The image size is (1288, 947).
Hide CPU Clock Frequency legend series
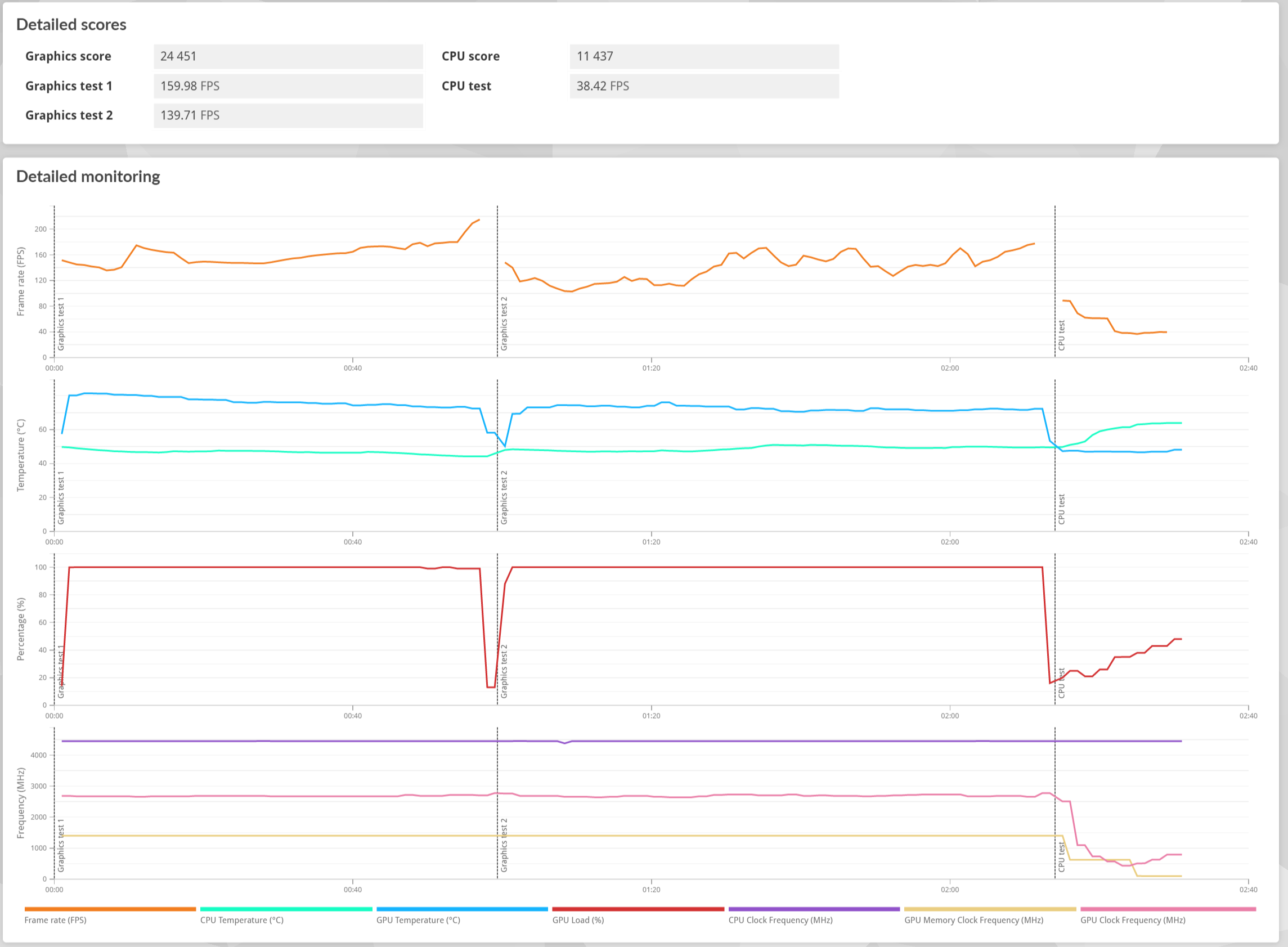point(814,909)
